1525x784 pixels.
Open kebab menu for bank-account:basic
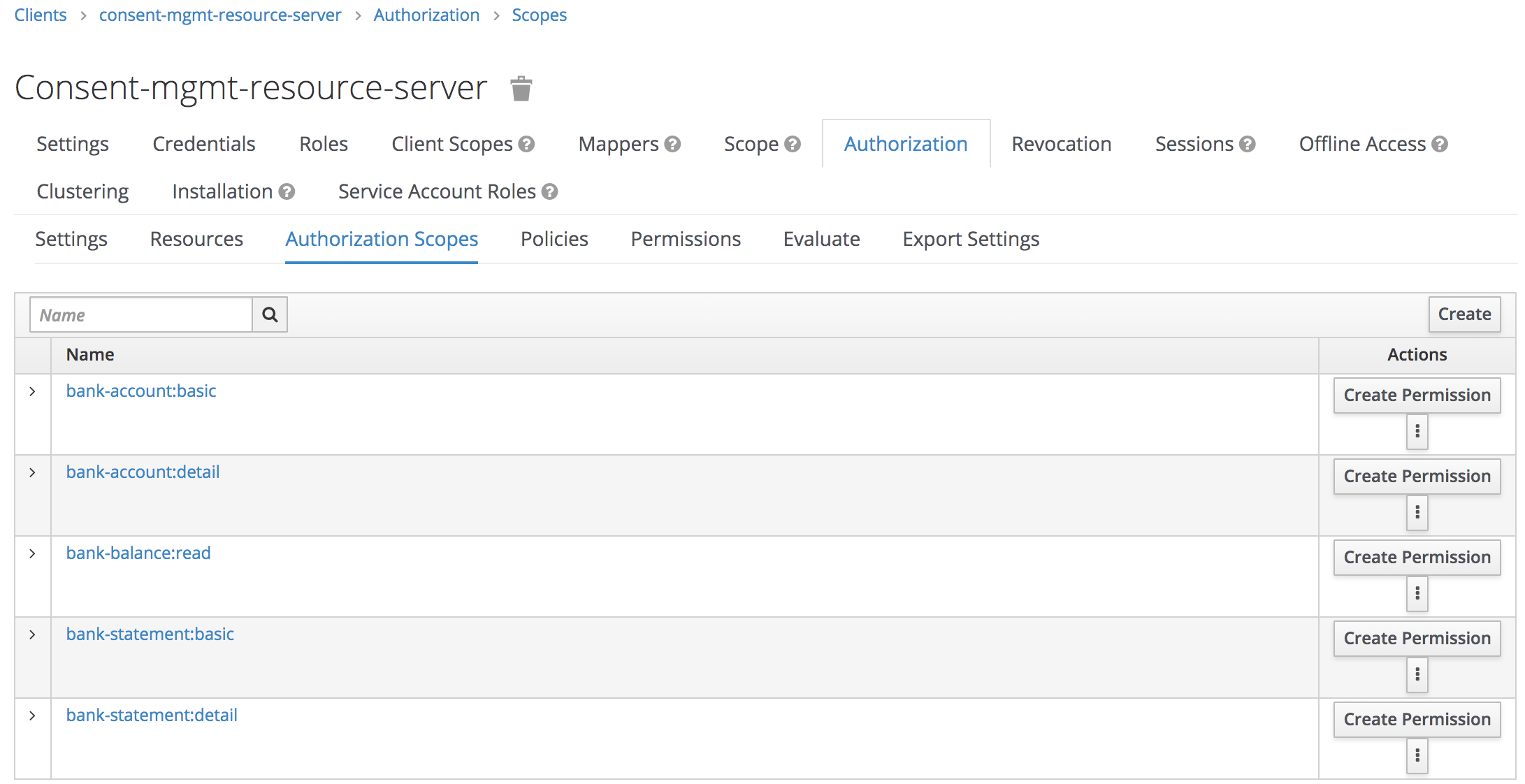1417,432
